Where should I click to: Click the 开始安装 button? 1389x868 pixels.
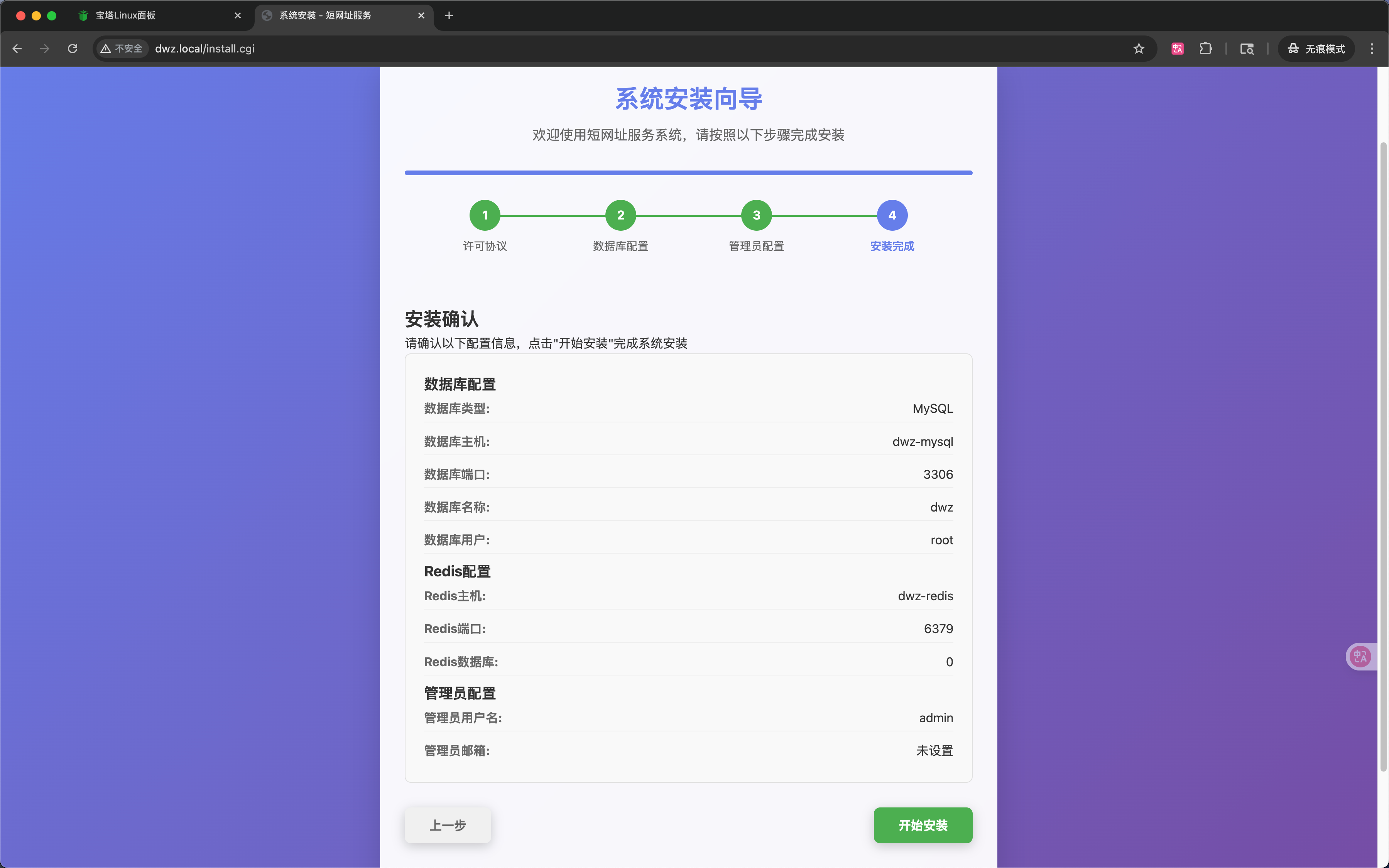tap(923, 825)
